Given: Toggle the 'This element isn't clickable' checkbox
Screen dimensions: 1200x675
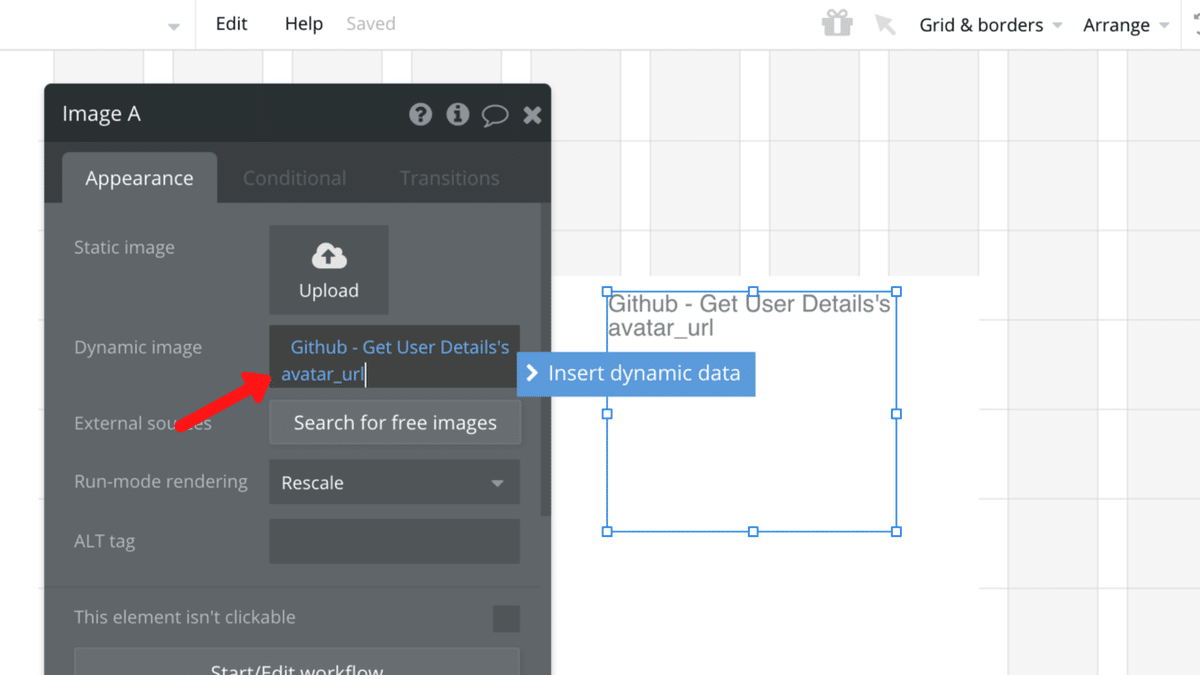Looking at the screenshot, I should click(506, 618).
